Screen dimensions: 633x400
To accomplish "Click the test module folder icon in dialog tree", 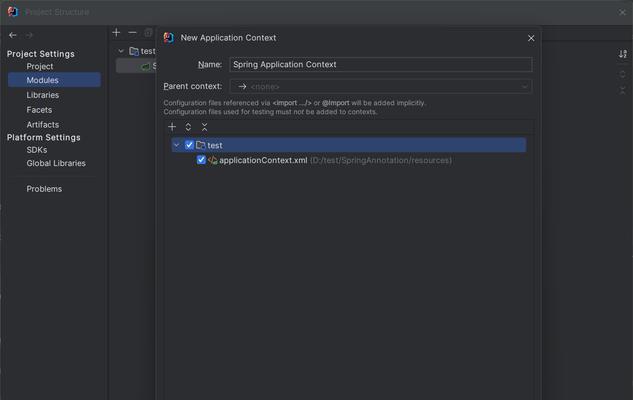I will click(201, 145).
